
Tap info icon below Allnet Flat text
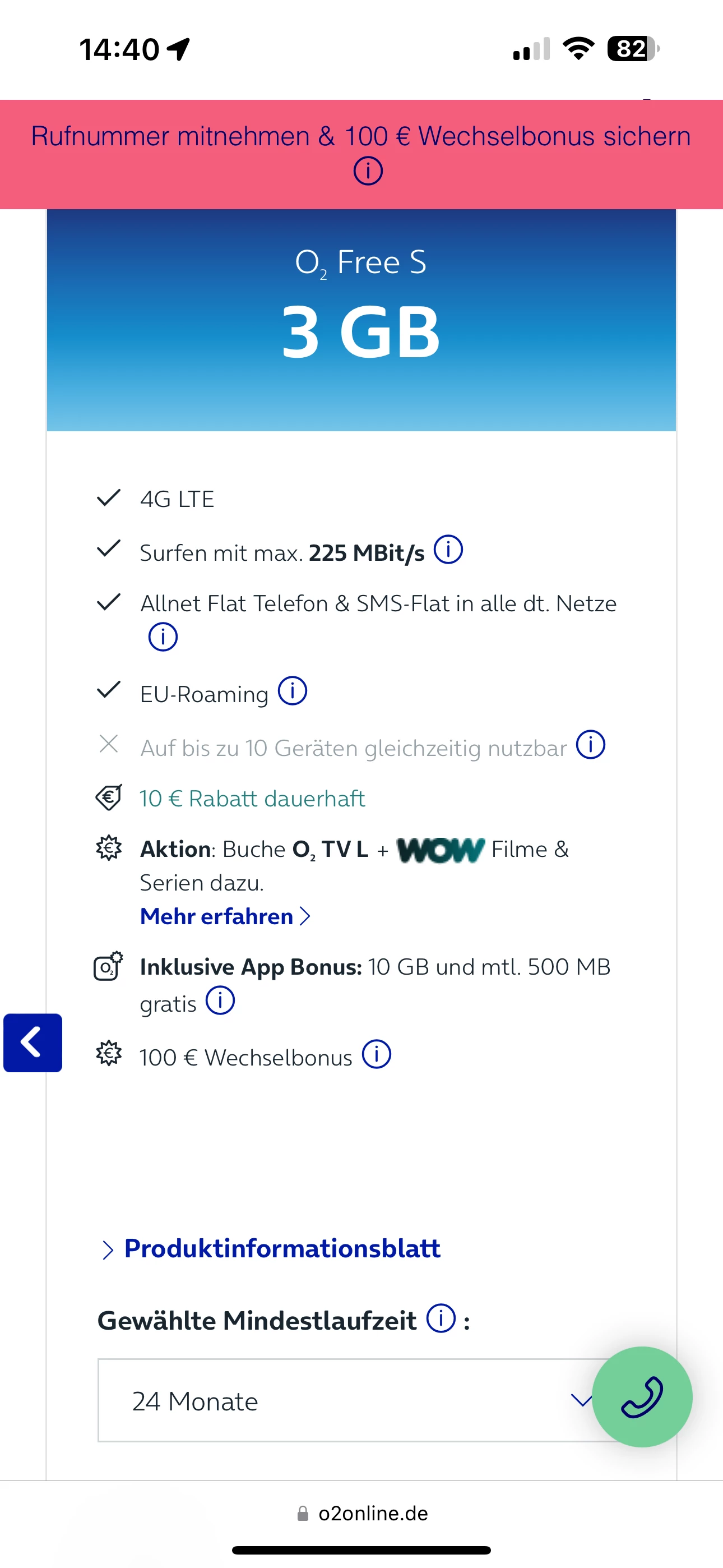coord(163,637)
